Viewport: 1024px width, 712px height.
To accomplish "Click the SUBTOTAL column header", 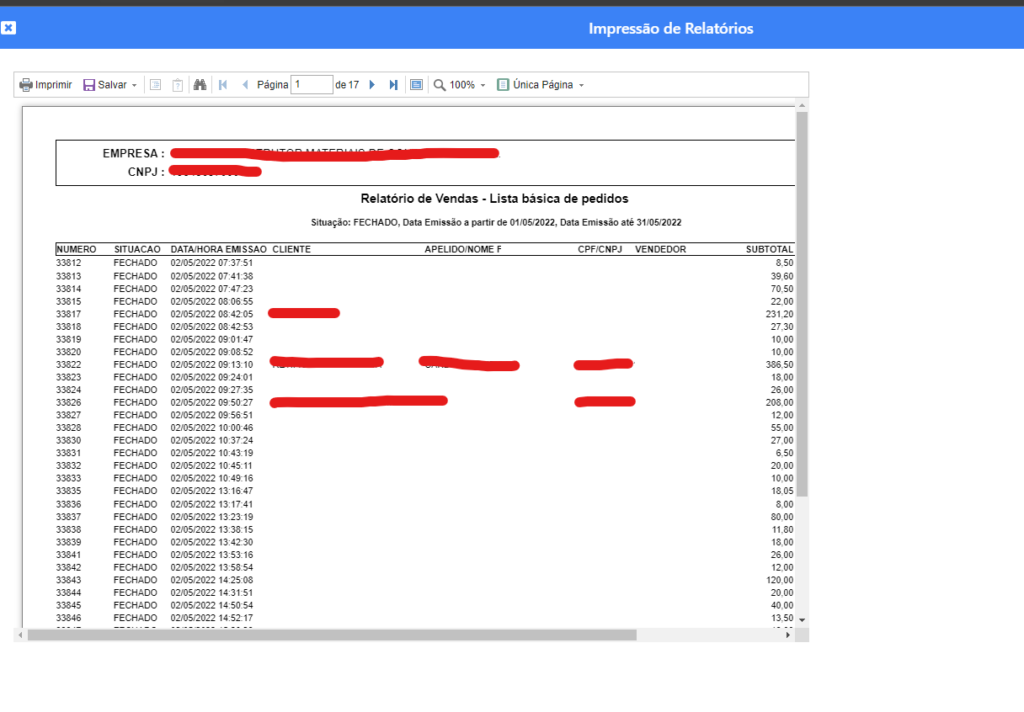I will point(769,249).
